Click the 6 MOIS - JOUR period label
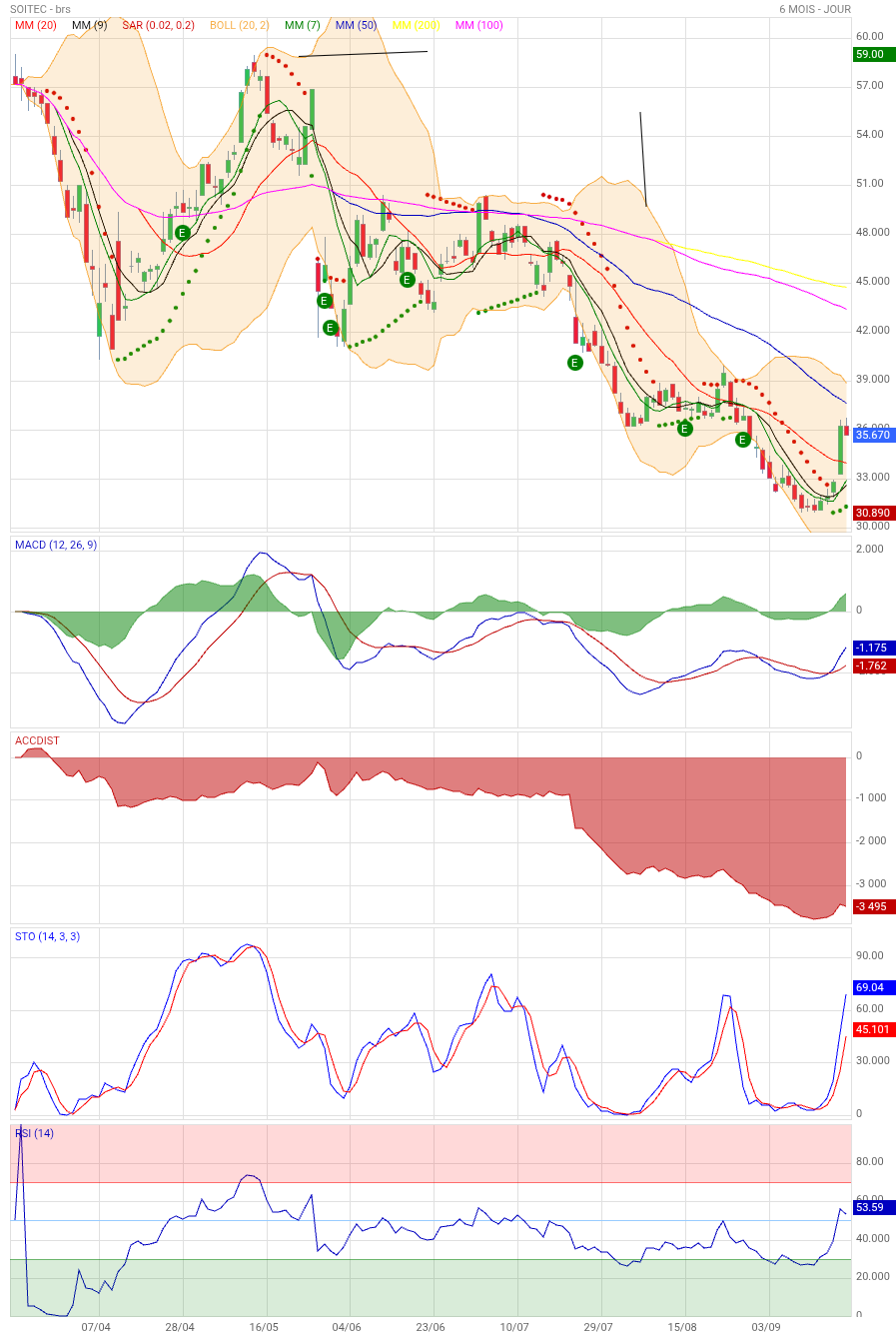Image resolution: width=896 pixels, height=1337 pixels. (815, 9)
